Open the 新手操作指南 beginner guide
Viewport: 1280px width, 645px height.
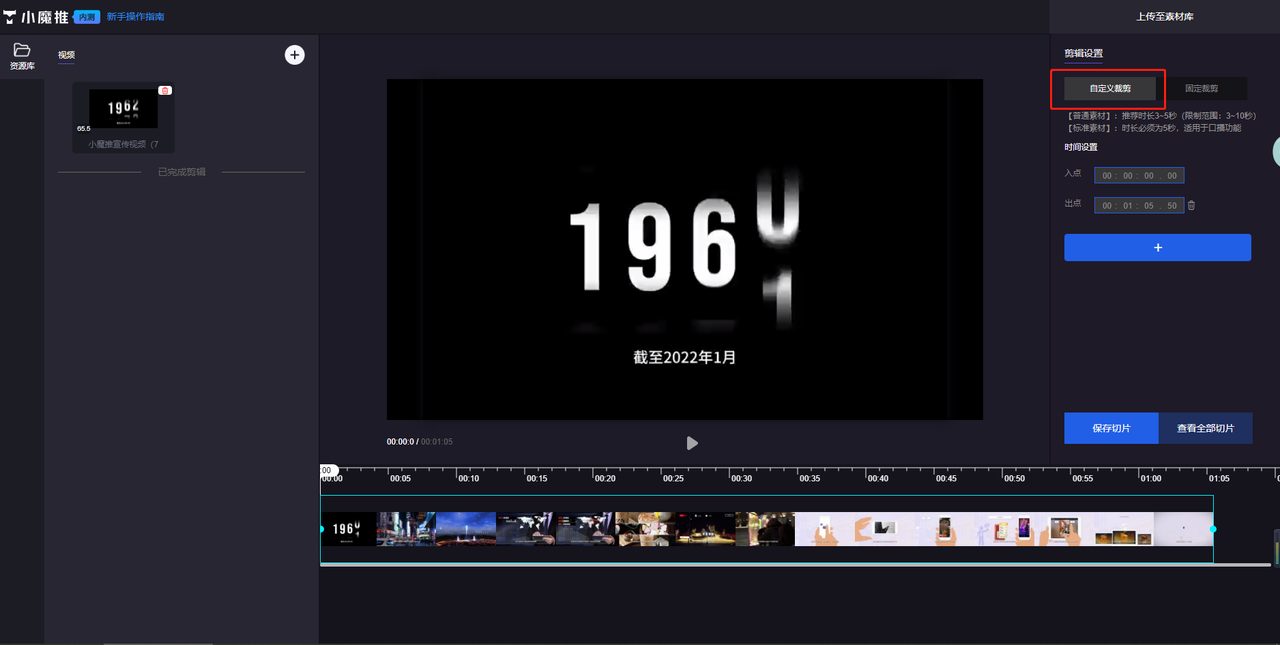coord(137,16)
